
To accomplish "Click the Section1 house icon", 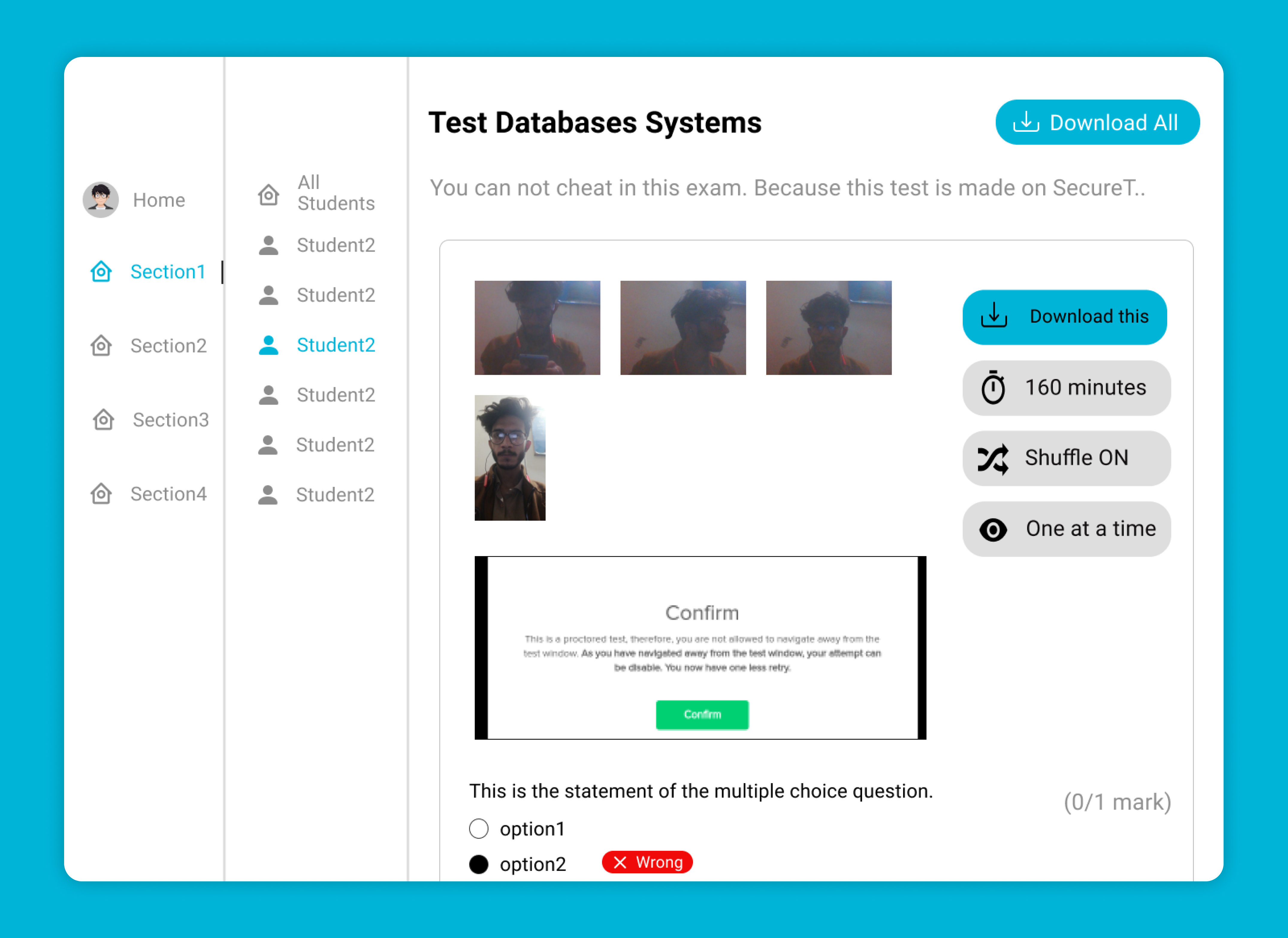I will (x=101, y=272).
